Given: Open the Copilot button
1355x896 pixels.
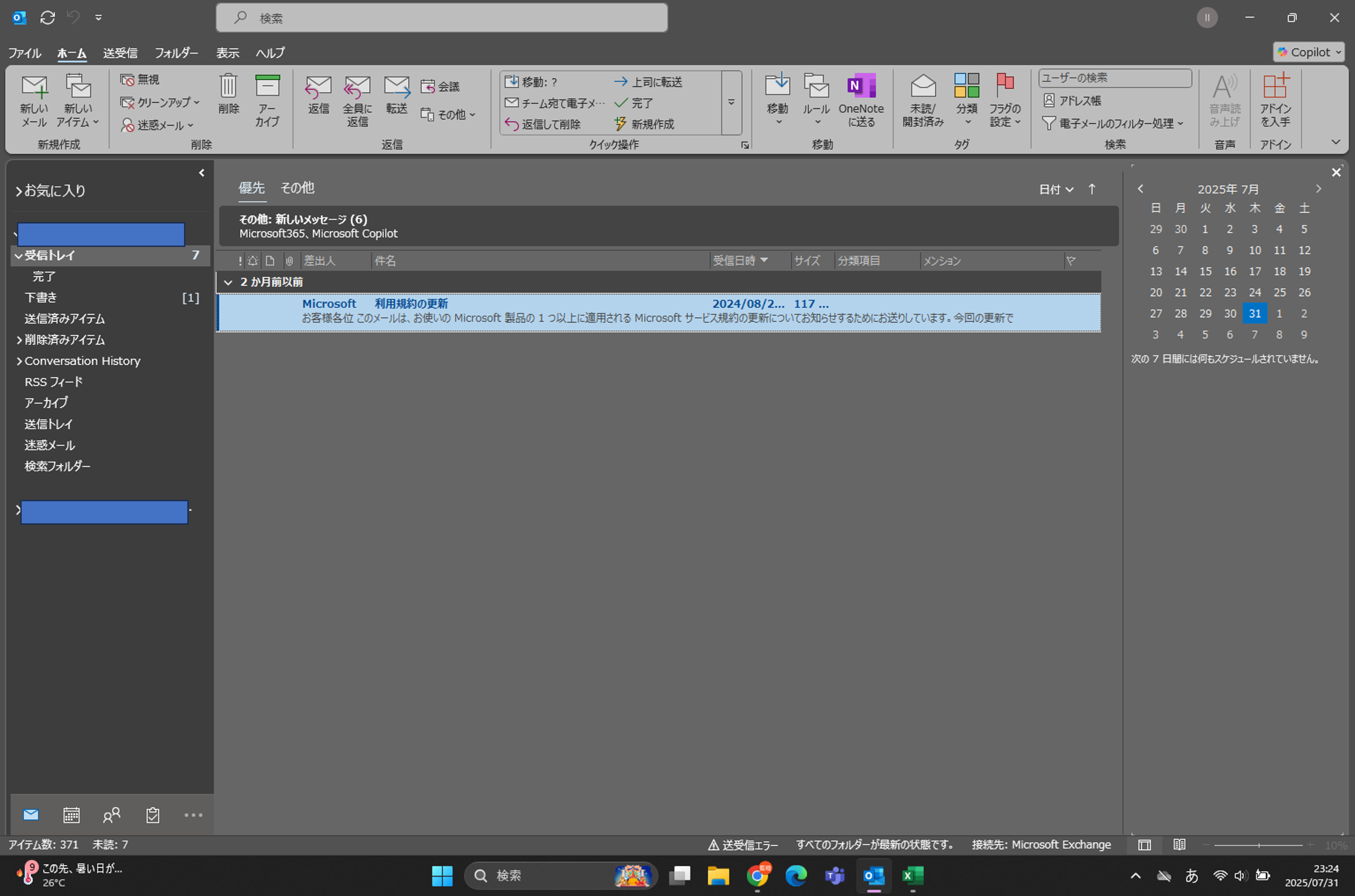Looking at the screenshot, I should (1308, 52).
